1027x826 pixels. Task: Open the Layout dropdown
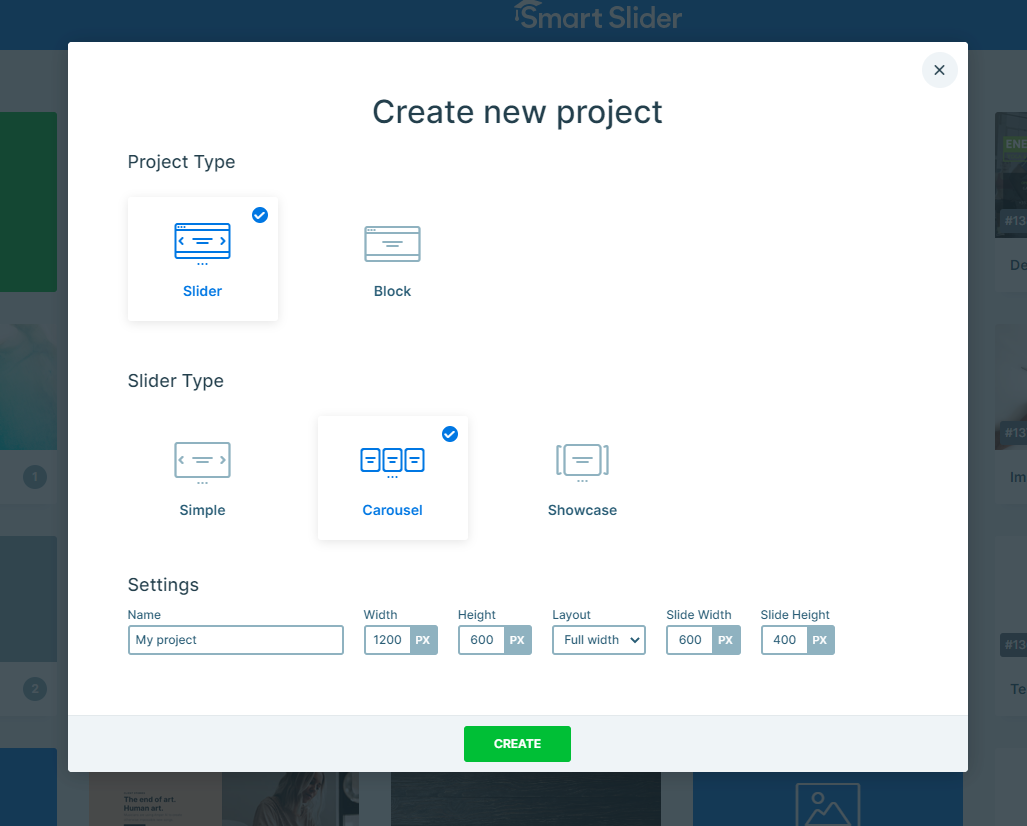598,640
